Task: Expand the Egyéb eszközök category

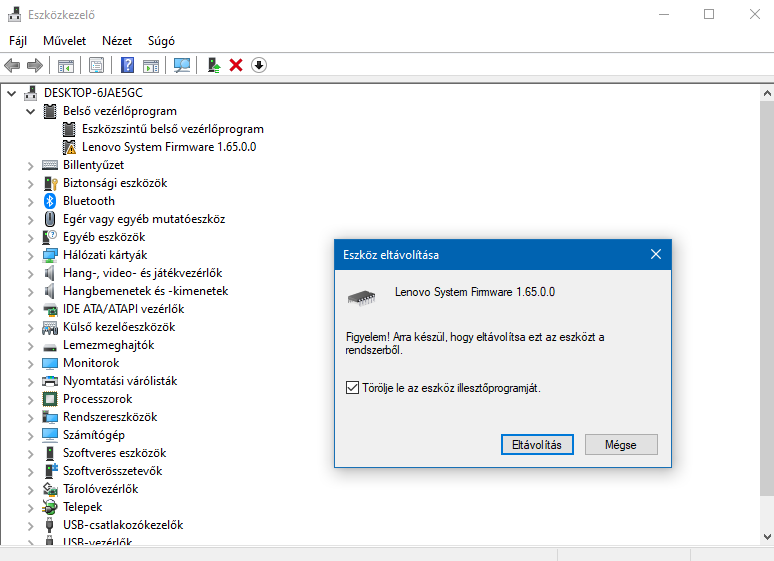Action: (31, 238)
